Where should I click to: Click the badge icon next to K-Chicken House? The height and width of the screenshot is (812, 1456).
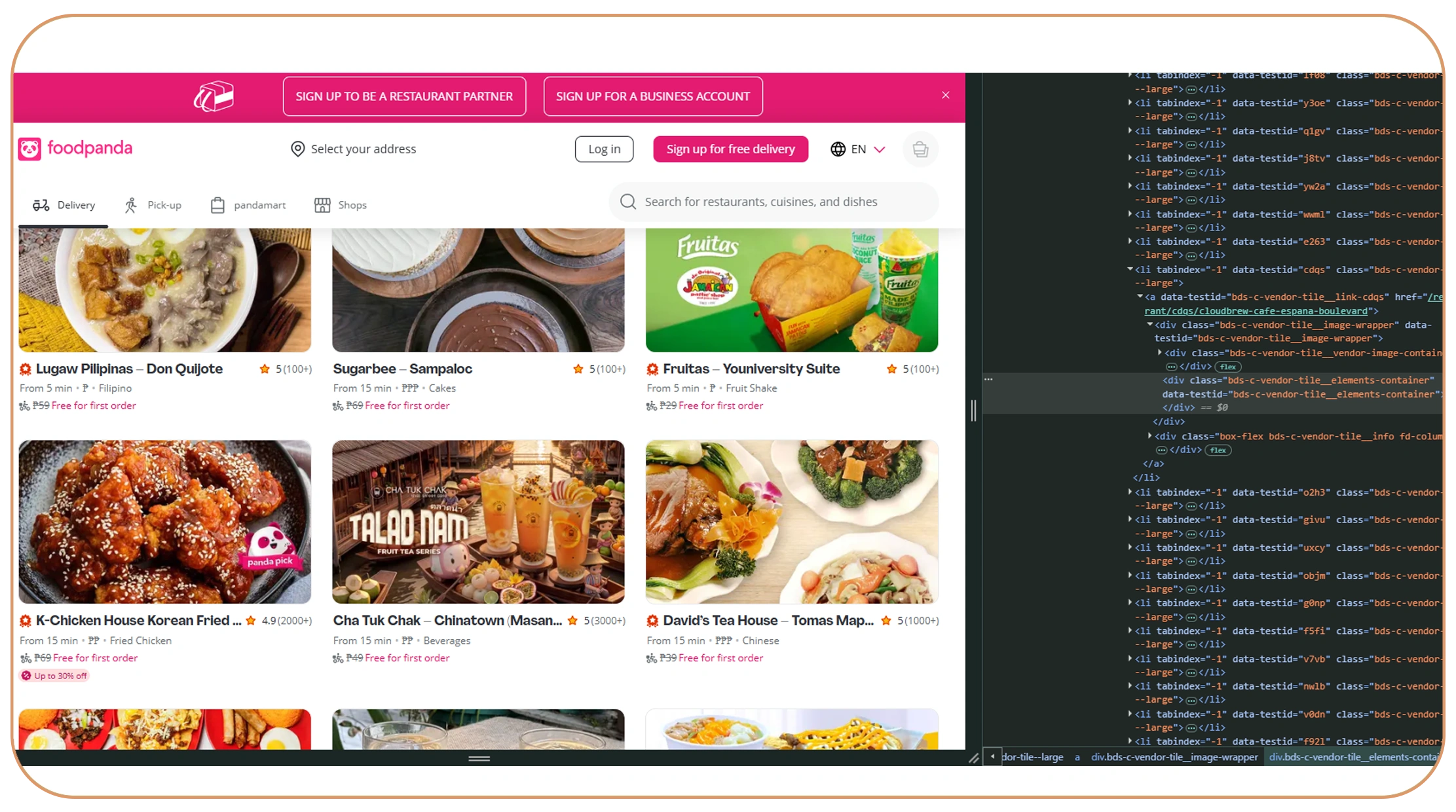pyautogui.click(x=26, y=621)
